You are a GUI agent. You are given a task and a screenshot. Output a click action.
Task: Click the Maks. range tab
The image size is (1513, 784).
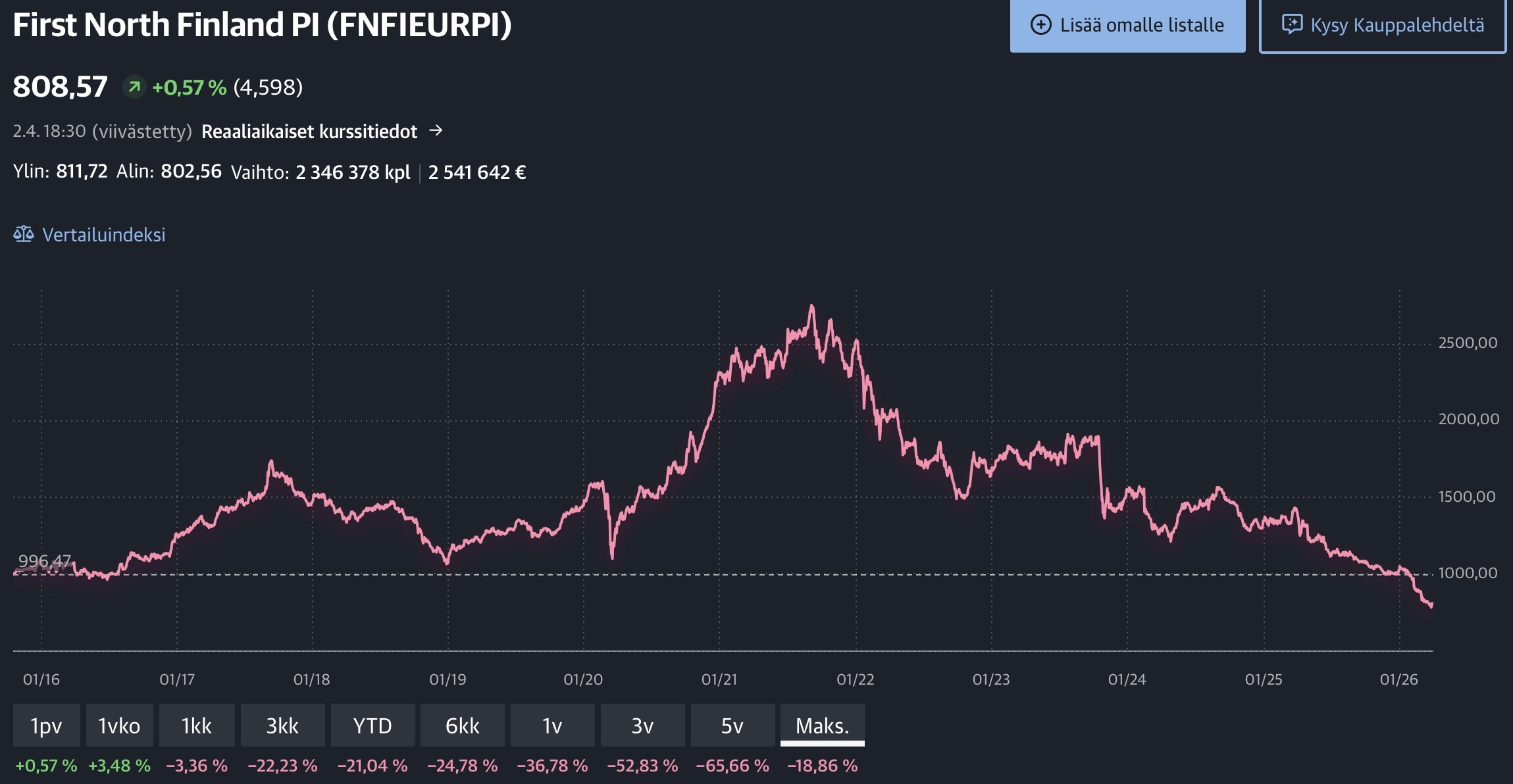pyautogui.click(x=822, y=725)
